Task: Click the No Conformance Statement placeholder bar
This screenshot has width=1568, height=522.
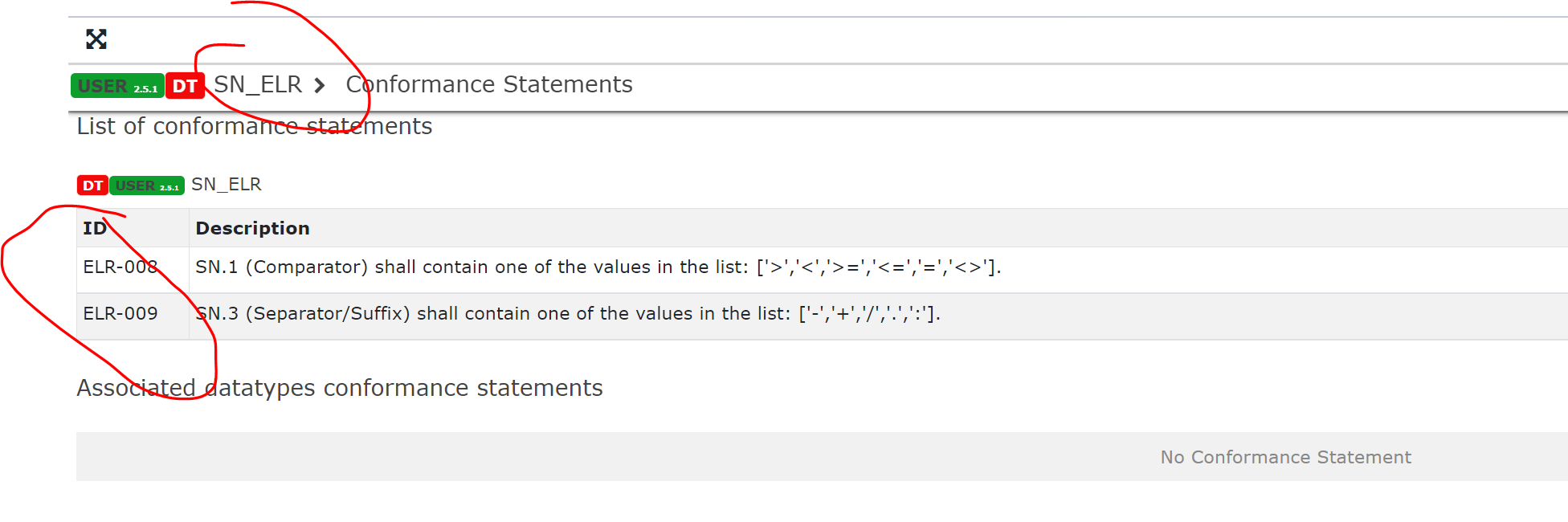Action: [x=1285, y=456]
